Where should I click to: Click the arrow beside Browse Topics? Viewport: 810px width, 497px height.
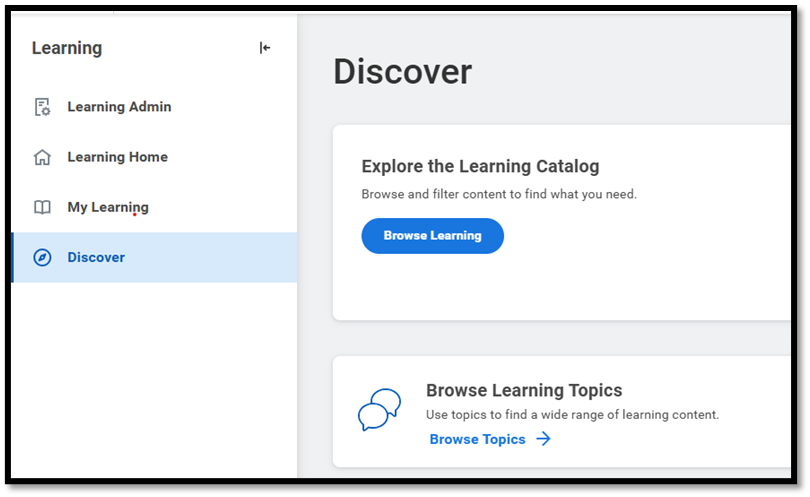(543, 439)
